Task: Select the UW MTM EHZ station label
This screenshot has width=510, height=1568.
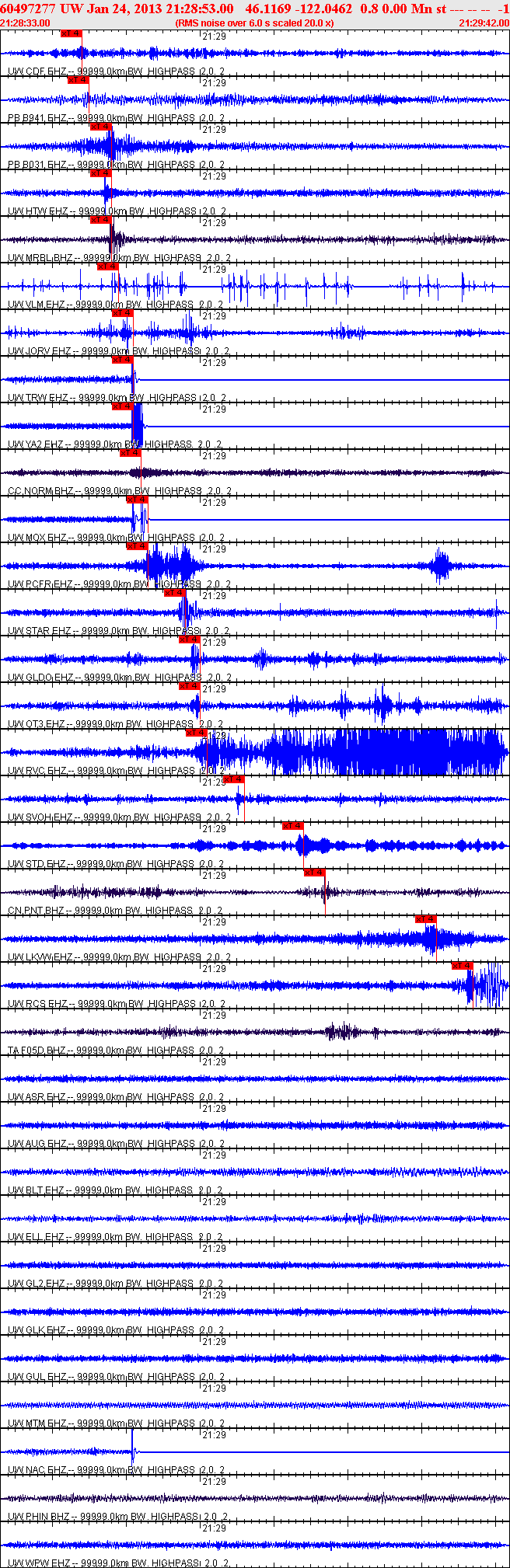Action: [37, 1423]
